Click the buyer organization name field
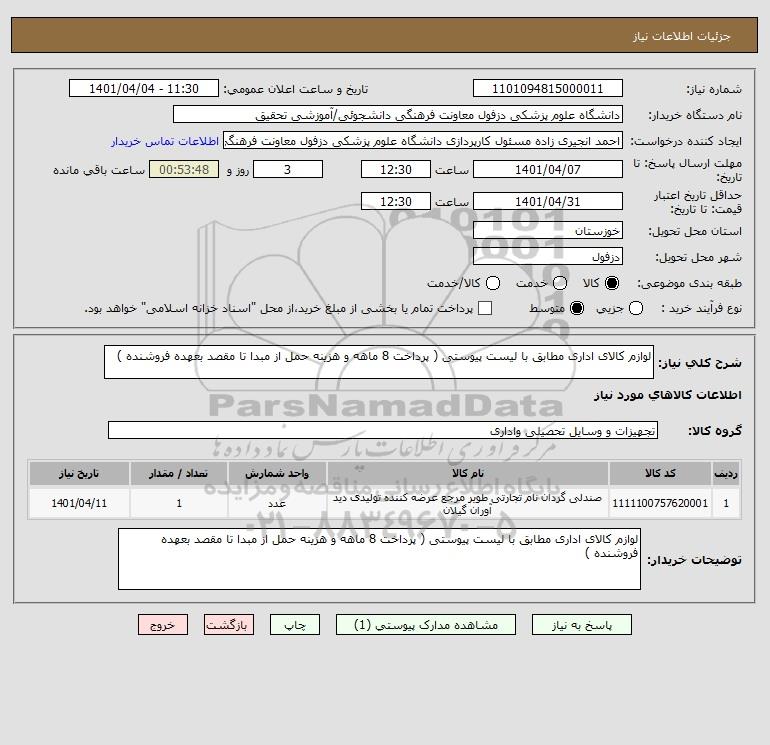 point(398,115)
